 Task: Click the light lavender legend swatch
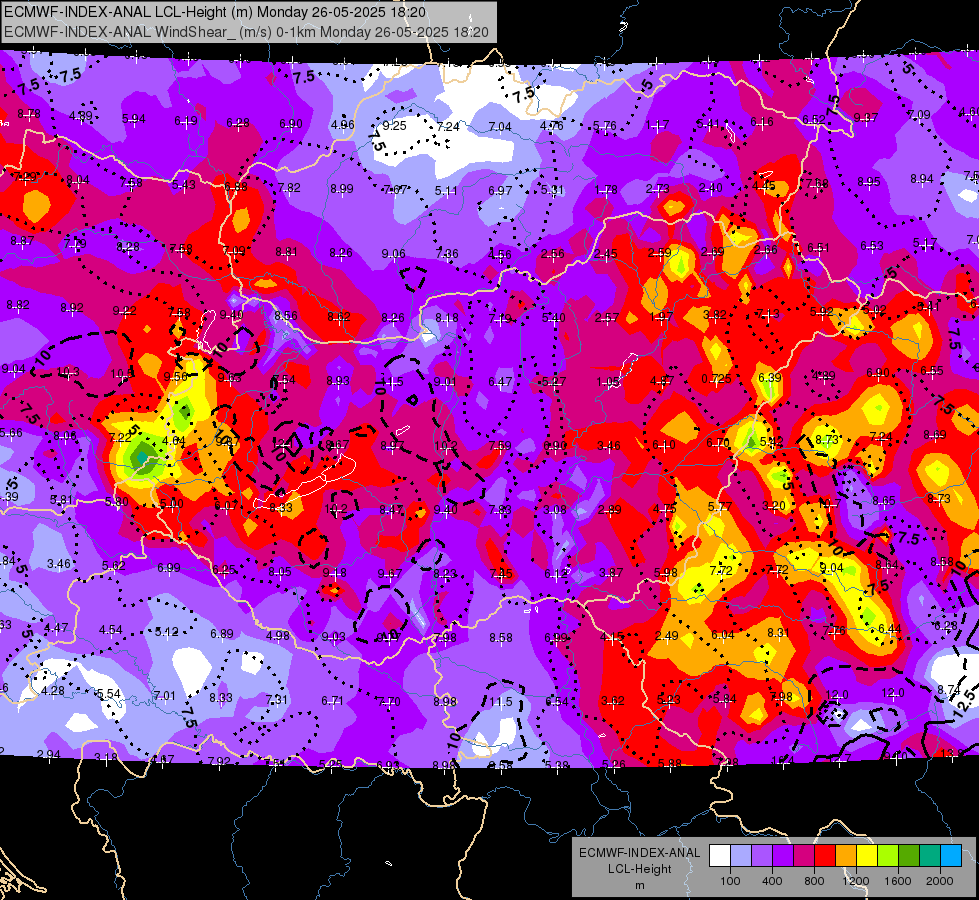(x=741, y=856)
